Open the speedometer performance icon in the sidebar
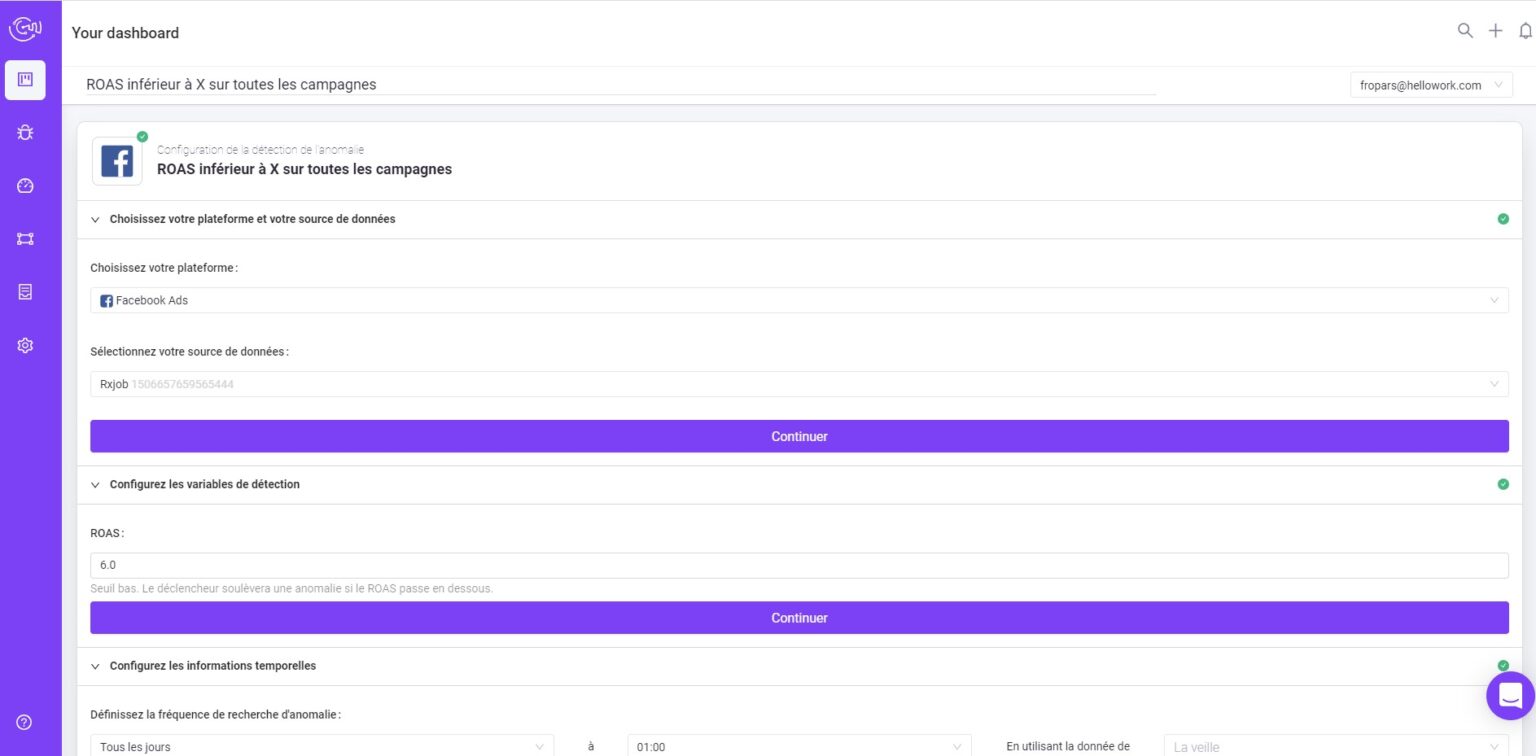Image resolution: width=1536 pixels, height=756 pixels. [25, 185]
